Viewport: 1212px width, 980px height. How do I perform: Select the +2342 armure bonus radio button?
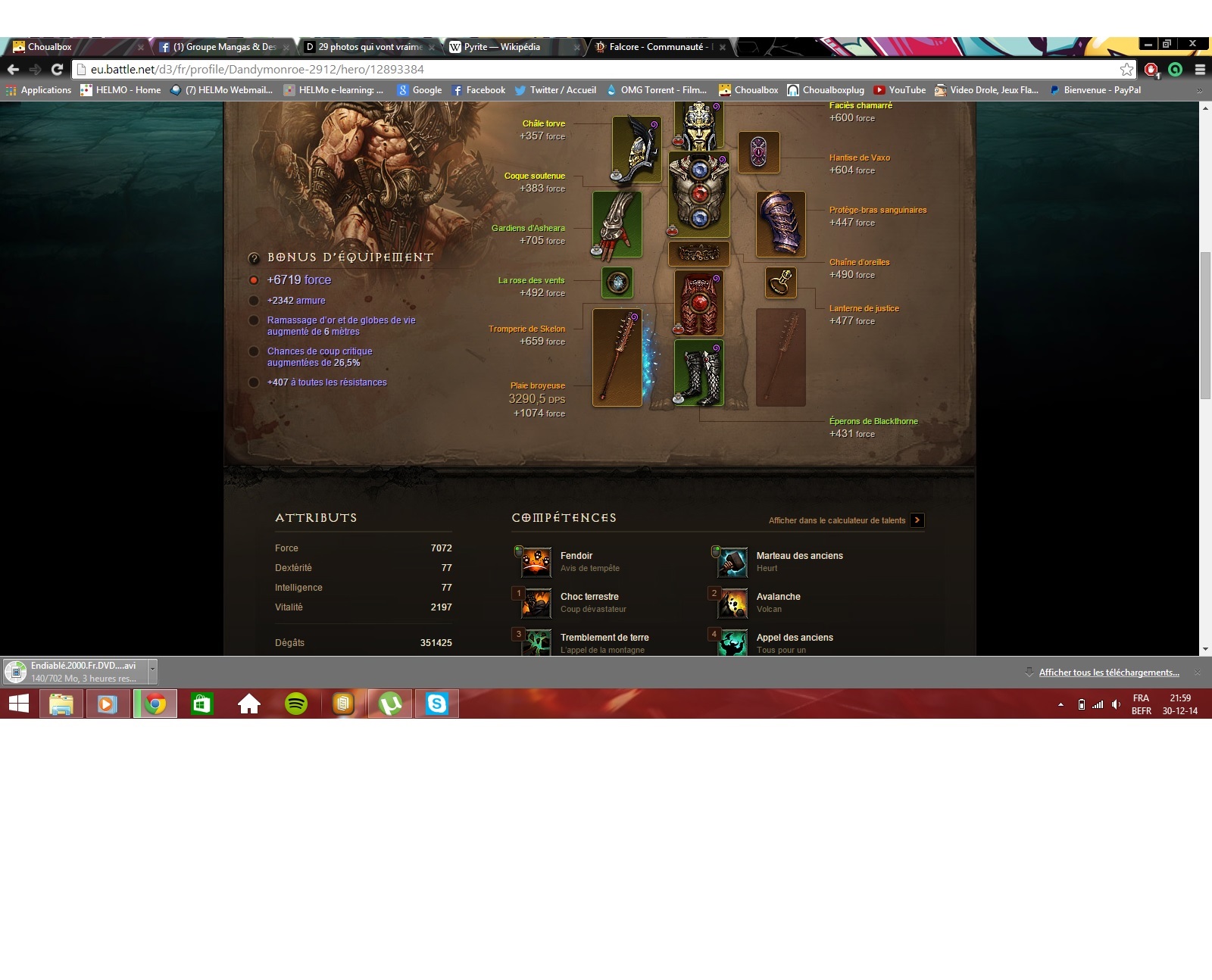(x=254, y=301)
